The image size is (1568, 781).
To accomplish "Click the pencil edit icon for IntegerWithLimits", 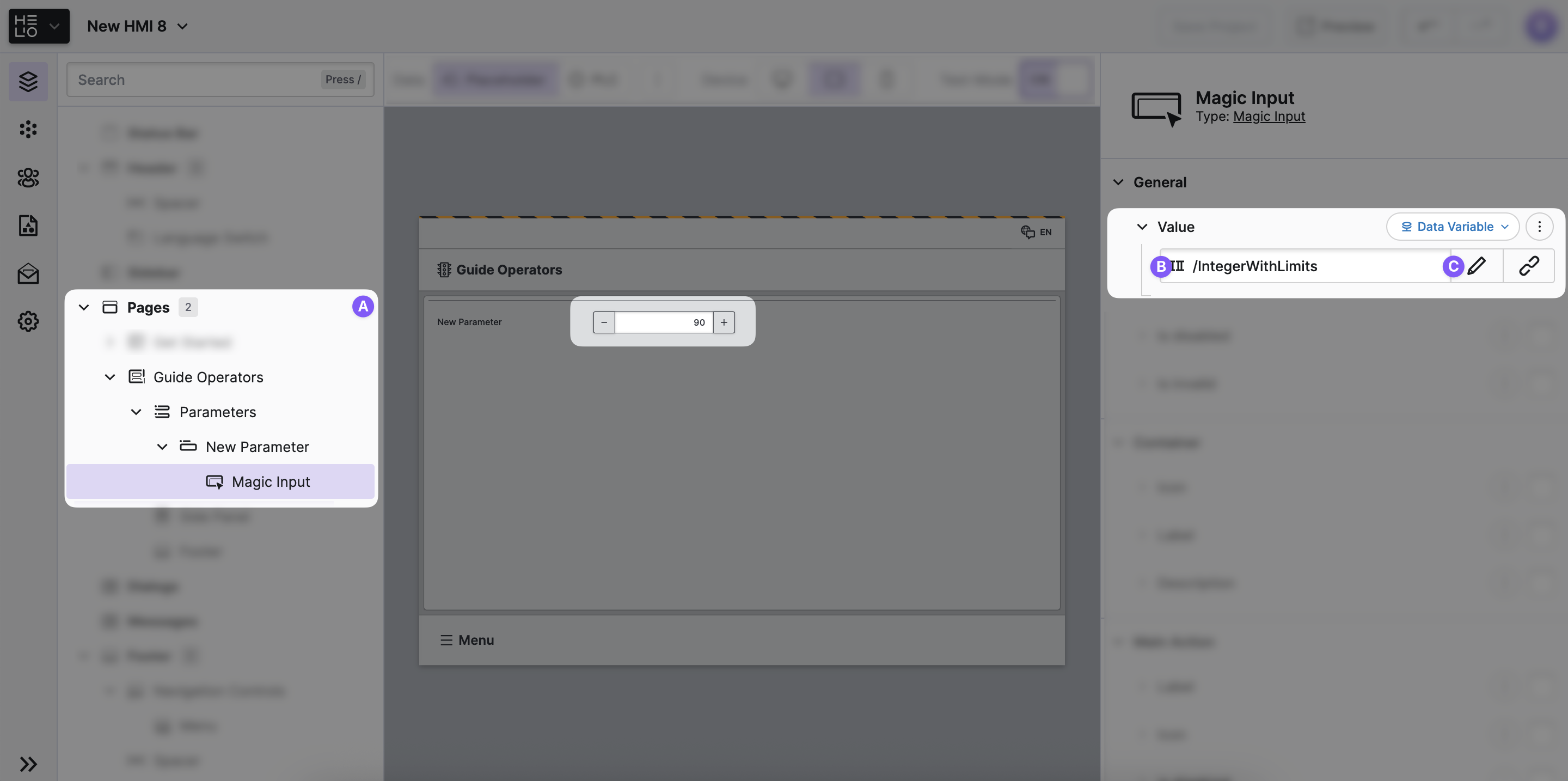I will click(1477, 266).
